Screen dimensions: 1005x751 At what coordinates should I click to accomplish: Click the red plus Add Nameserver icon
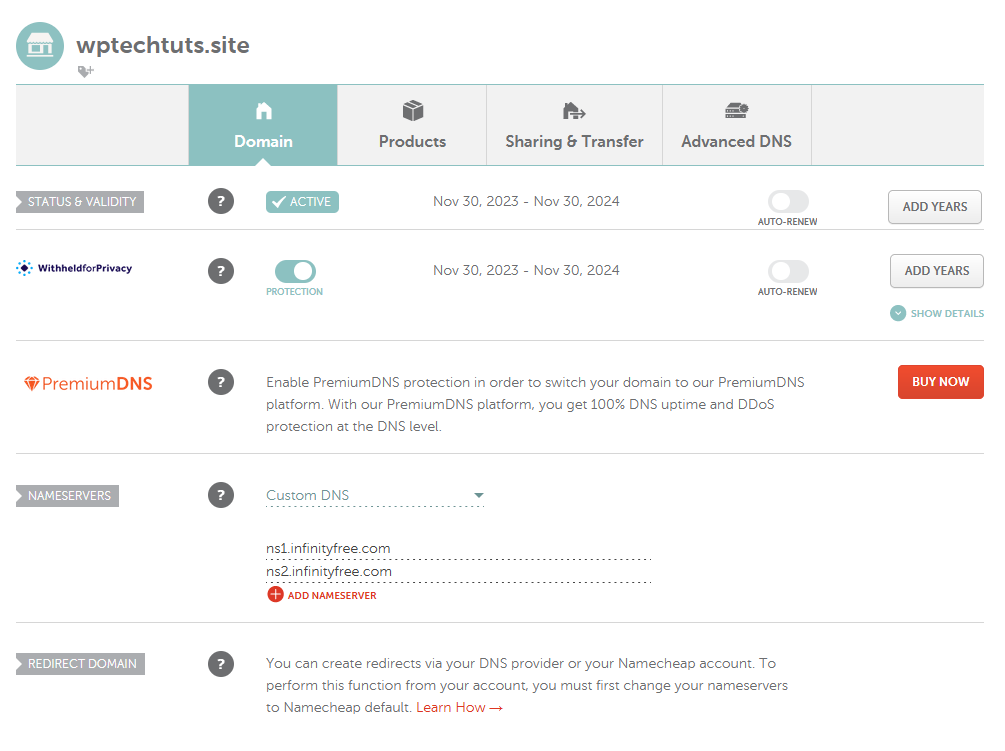pyautogui.click(x=276, y=595)
